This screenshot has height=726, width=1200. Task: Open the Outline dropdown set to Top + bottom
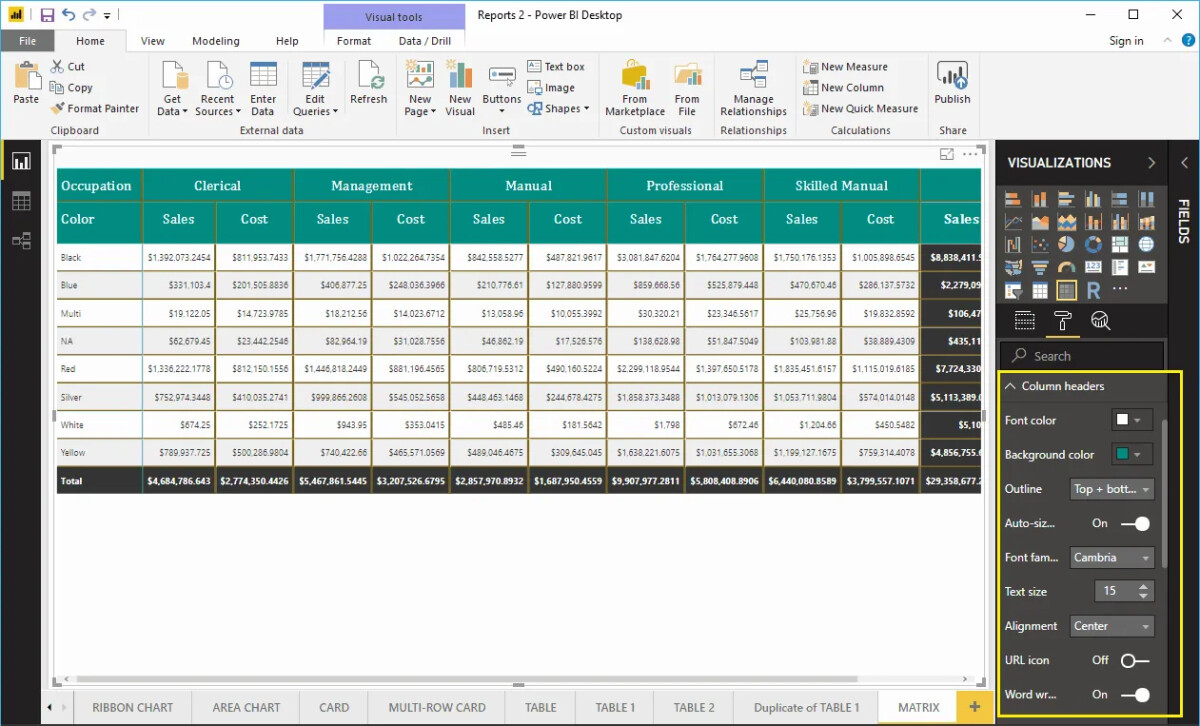tap(1111, 489)
